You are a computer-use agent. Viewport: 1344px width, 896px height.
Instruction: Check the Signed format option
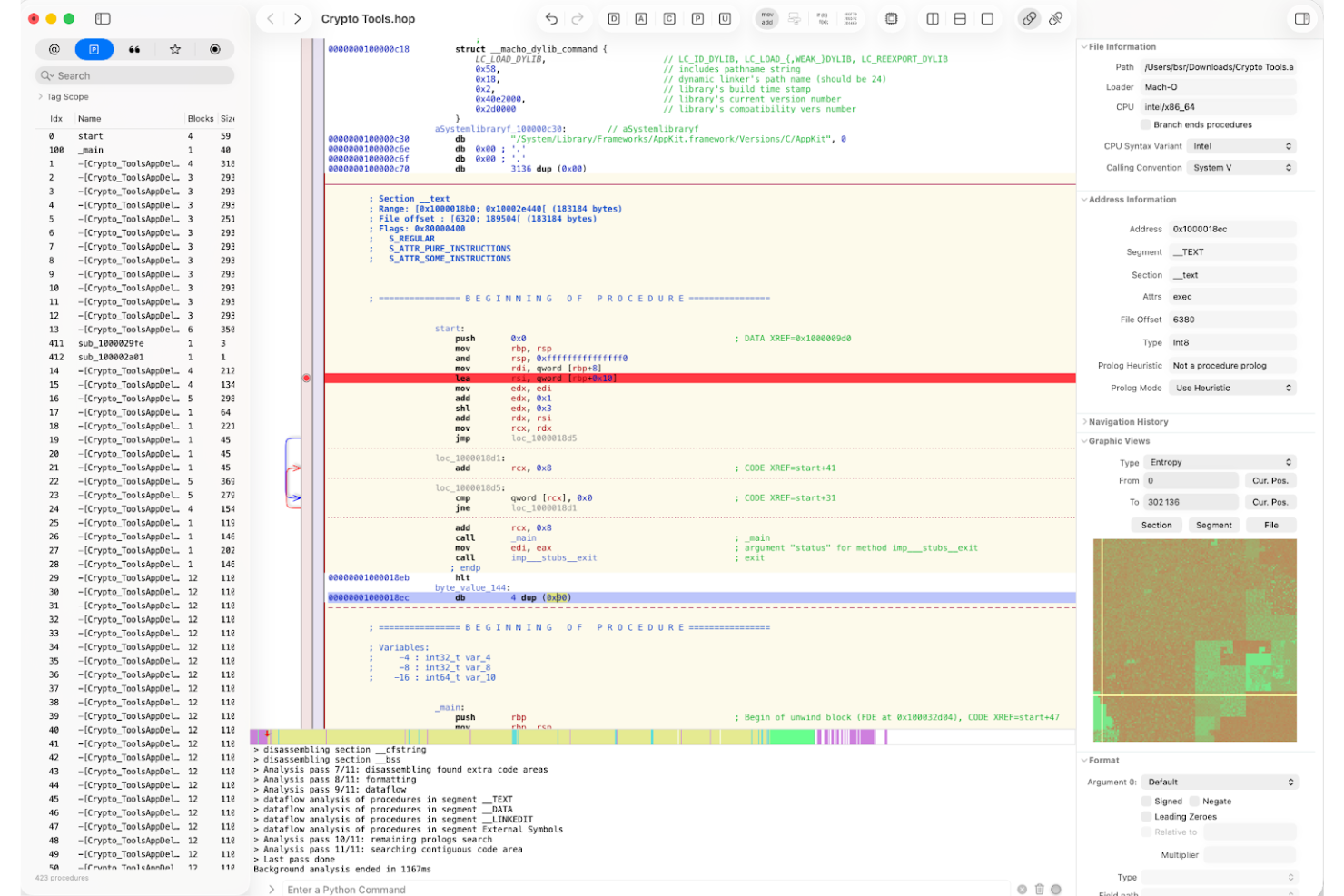click(x=1147, y=801)
